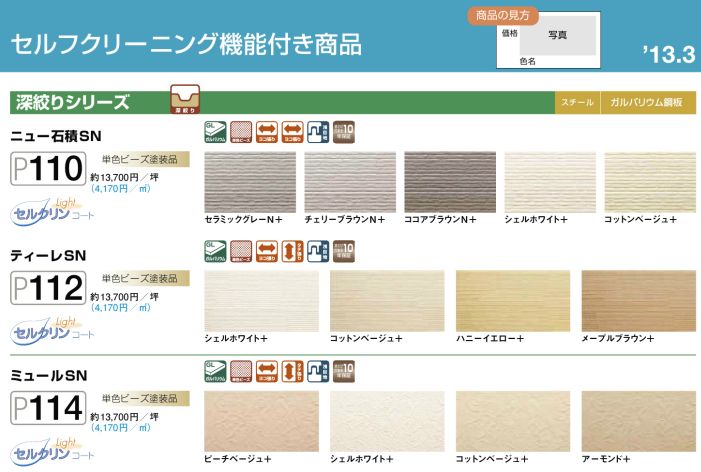Screen dimensions: 701x472
Task: Pick the メープルブラウン+ swatch
Action: [x=639, y=301]
